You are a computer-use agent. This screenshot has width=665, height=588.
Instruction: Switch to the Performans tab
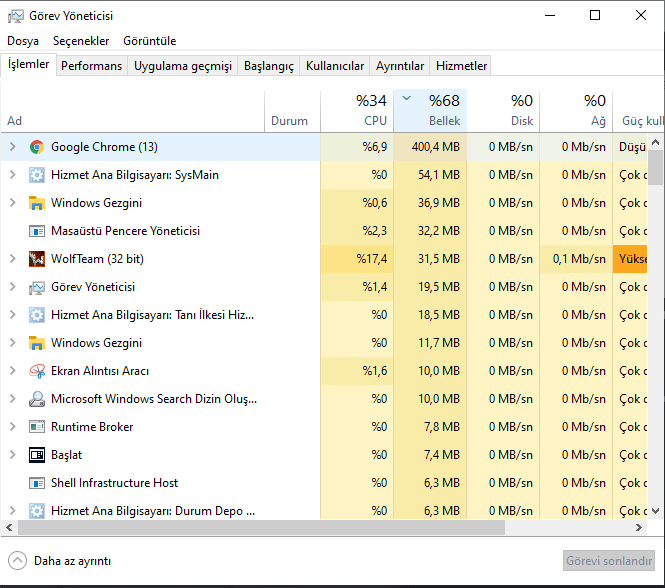coord(92,66)
